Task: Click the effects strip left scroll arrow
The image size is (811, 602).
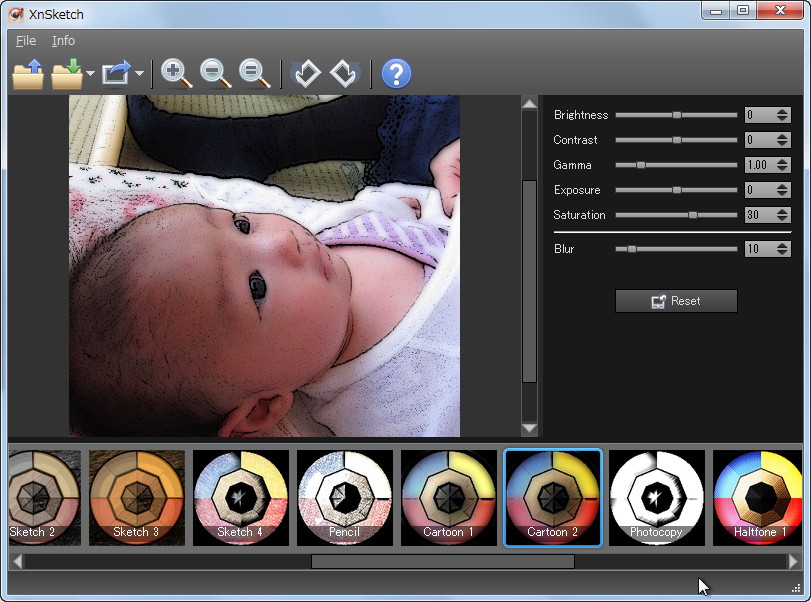Action: (17, 561)
